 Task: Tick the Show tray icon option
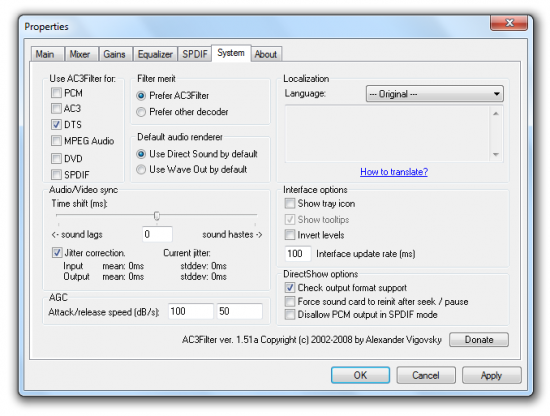290,203
